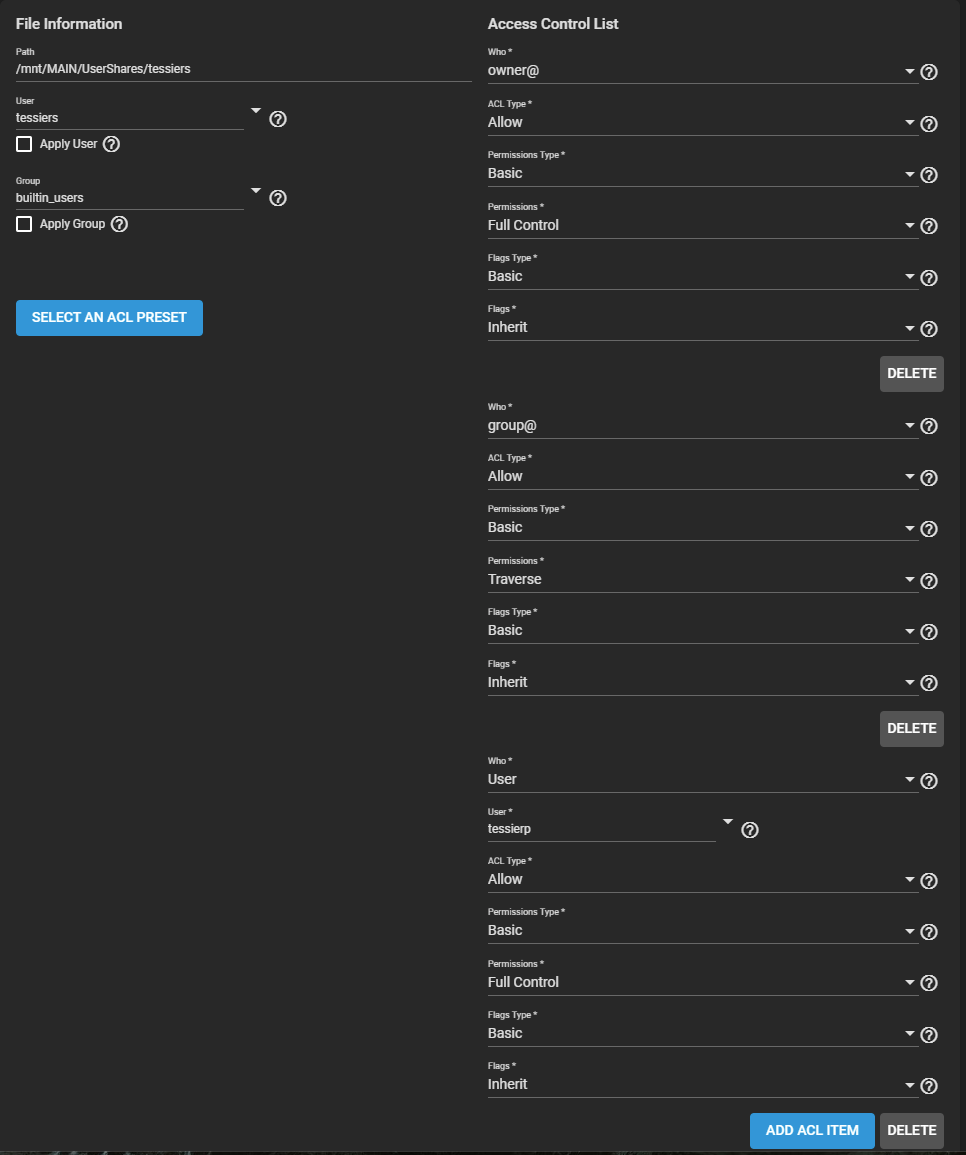
Task: Click the Add ACL Item button
Action: (812, 1131)
